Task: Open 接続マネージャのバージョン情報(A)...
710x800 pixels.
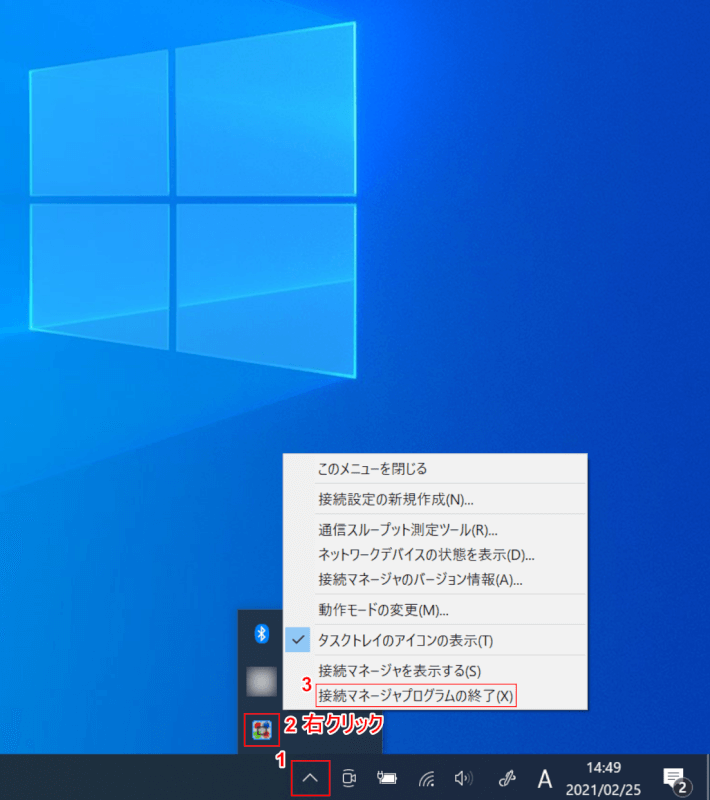Action: (x=420, y=579)
